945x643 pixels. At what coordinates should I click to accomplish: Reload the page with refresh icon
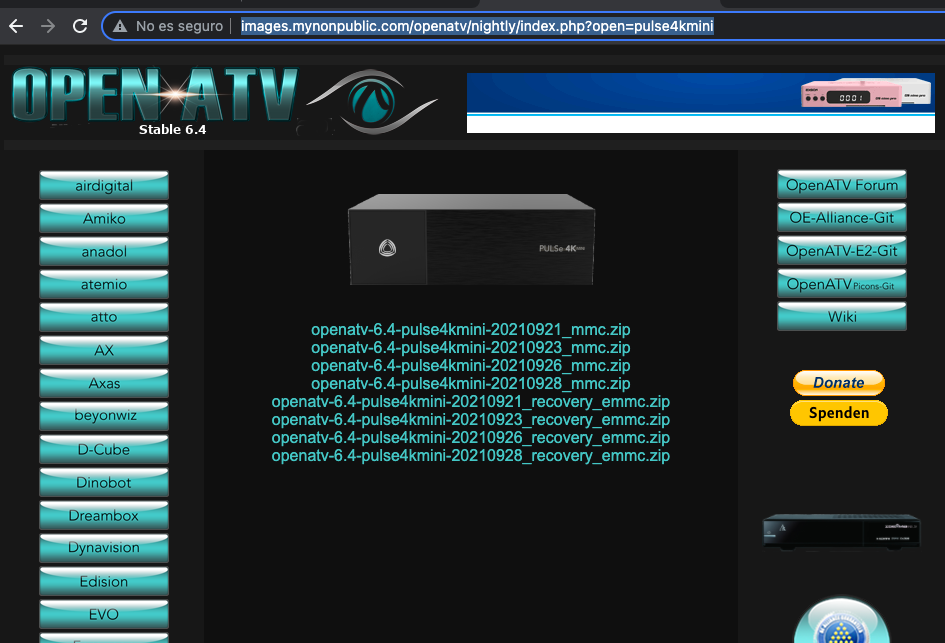coord(80,26)
